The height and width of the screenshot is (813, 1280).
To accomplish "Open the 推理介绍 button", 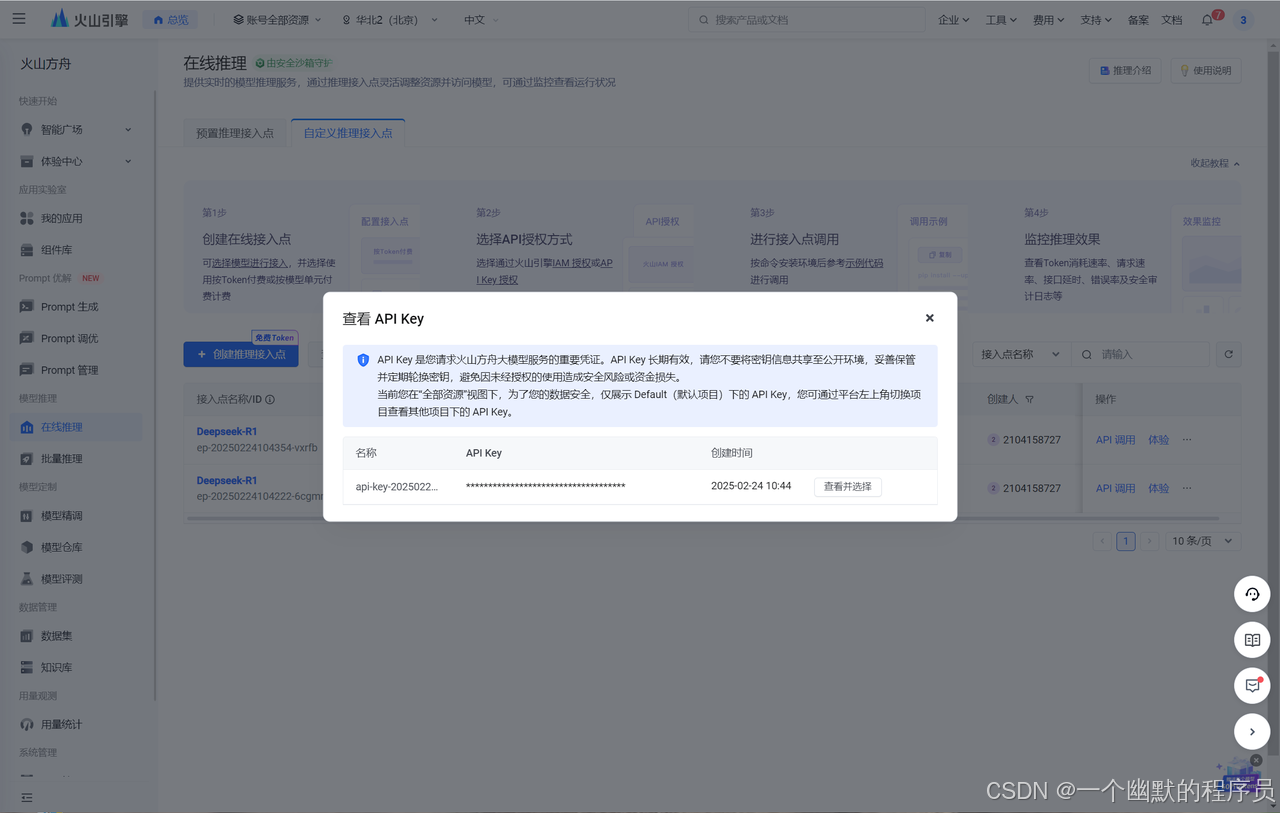I will coord(1125,71).
